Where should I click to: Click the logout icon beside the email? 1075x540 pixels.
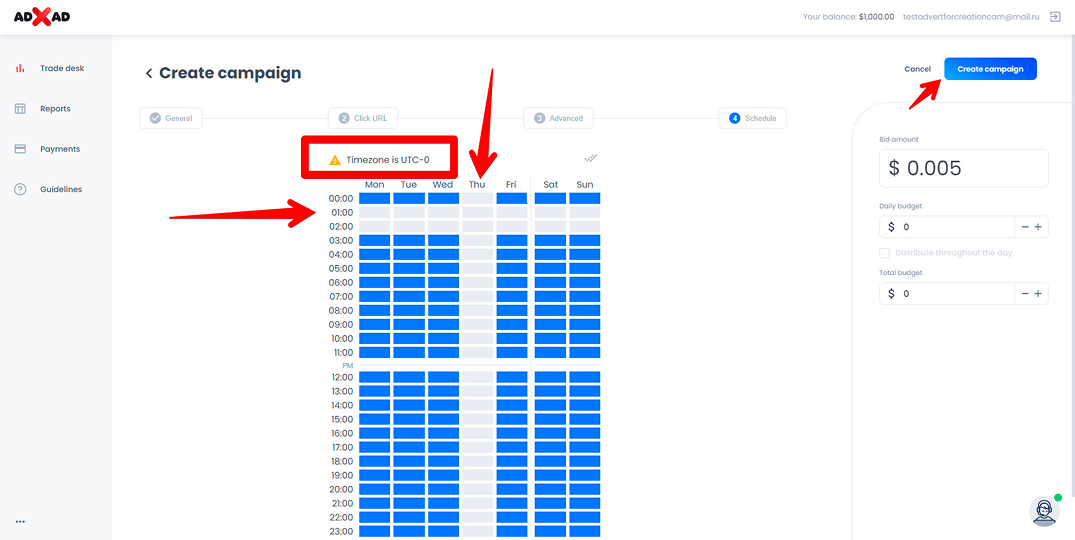coord(1055,17)
